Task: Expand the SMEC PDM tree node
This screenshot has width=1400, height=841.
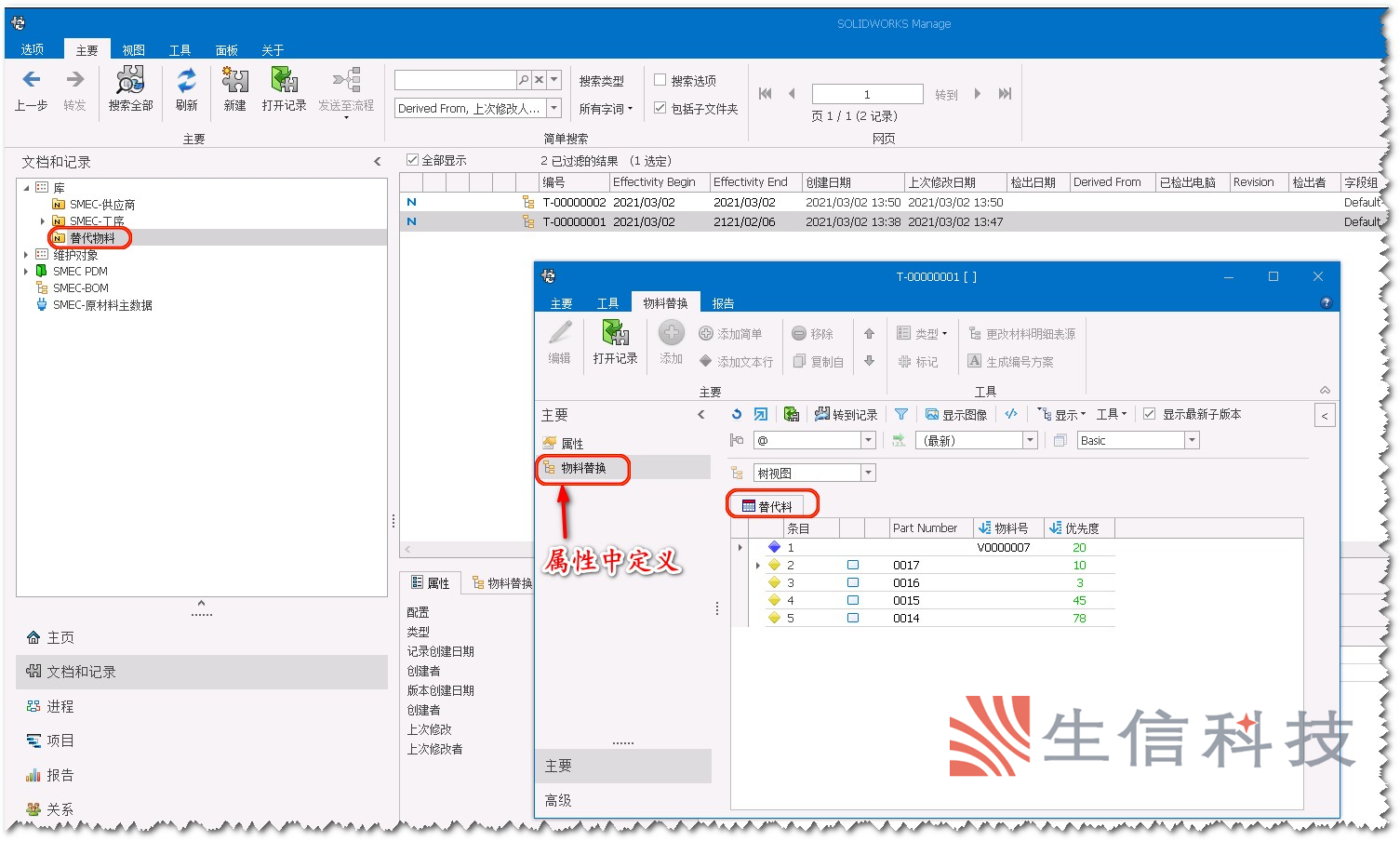Action: (26, 271)
